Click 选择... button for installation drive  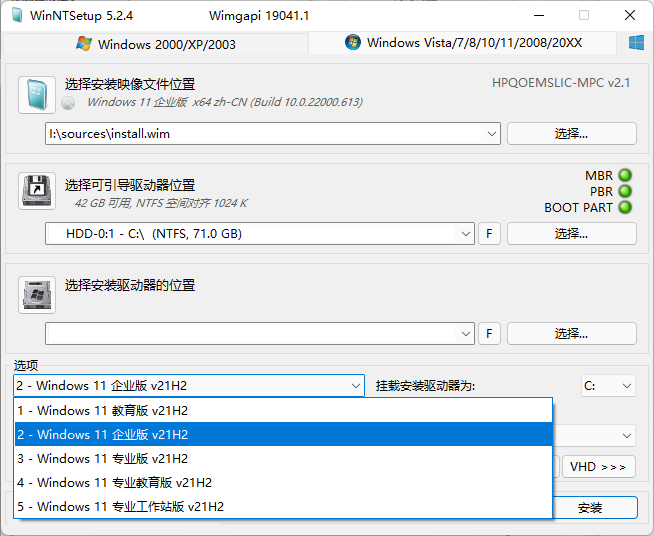571,334
